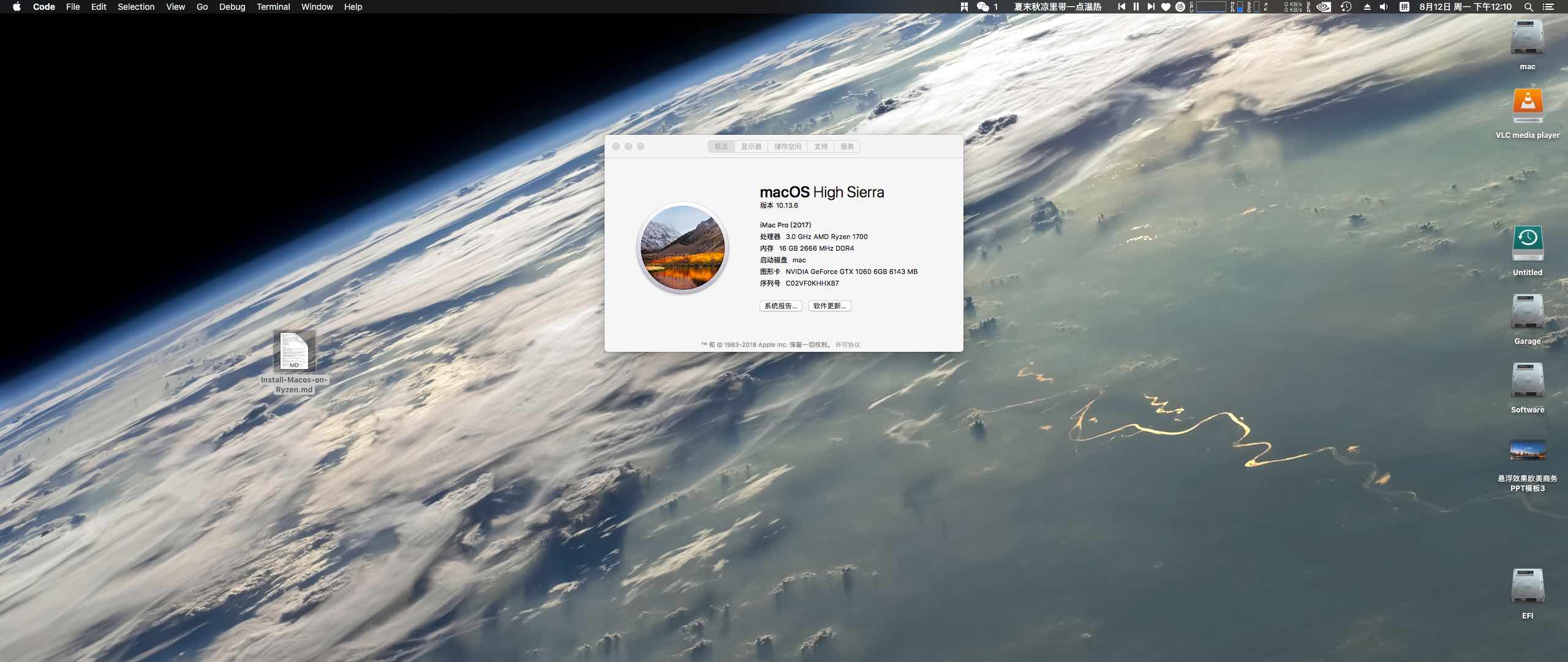This screenshot has width=1568, height=662.
Task: Open the 许可协议 link
Action: pos(848,344)
